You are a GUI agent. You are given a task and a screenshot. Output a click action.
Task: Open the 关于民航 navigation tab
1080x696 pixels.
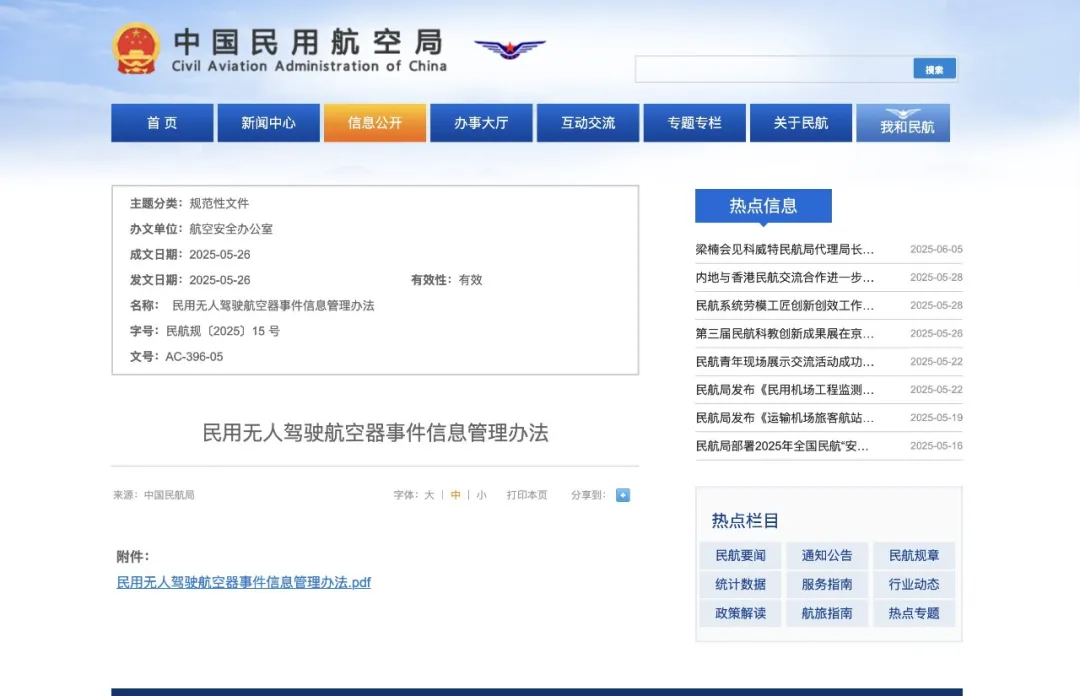pyautogui.click(x=801, y=123)
